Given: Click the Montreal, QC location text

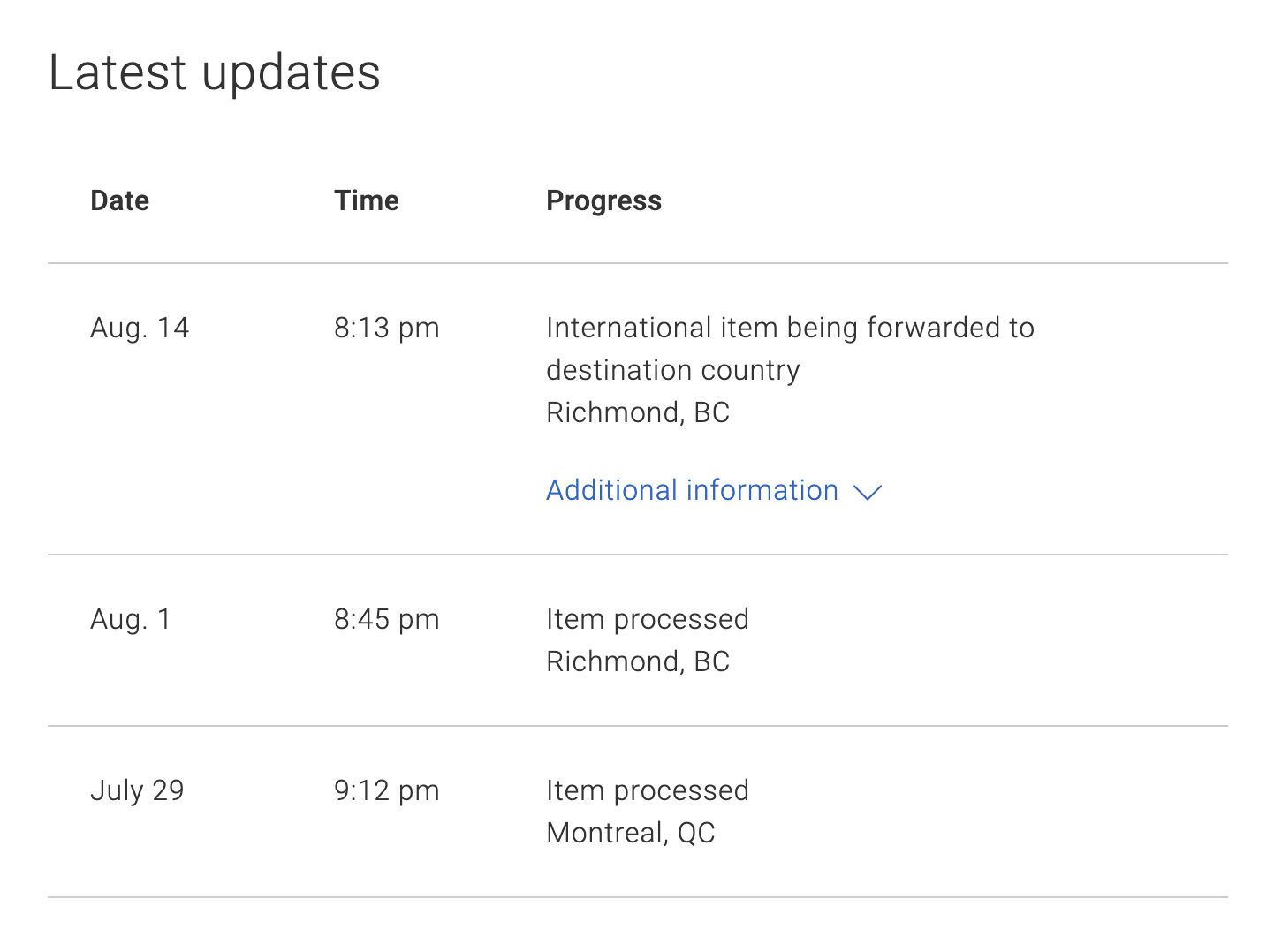Looking at the screenshot, I should pos(631,833).
